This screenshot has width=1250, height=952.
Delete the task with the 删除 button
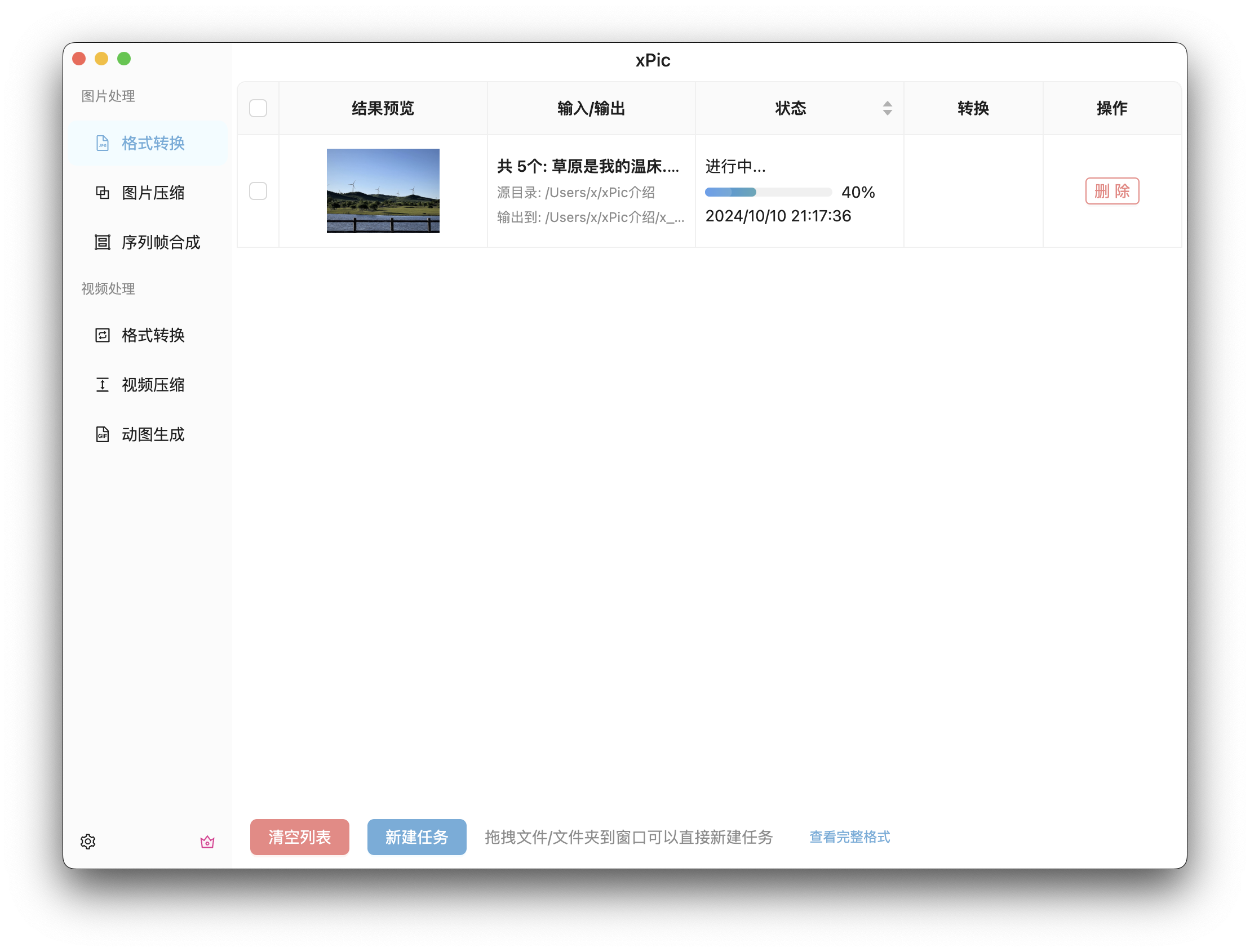click(x=1112, y=191)
